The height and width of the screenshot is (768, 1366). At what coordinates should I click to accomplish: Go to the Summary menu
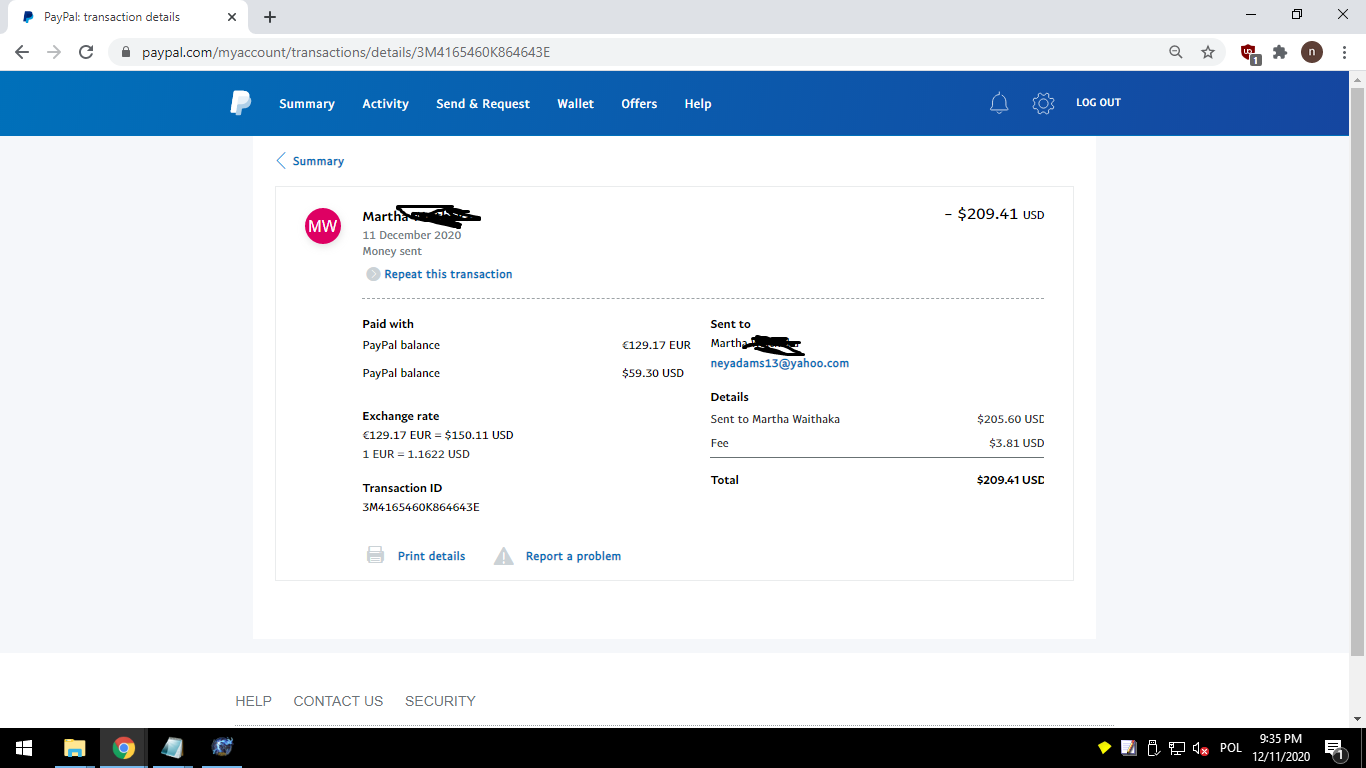307,104
